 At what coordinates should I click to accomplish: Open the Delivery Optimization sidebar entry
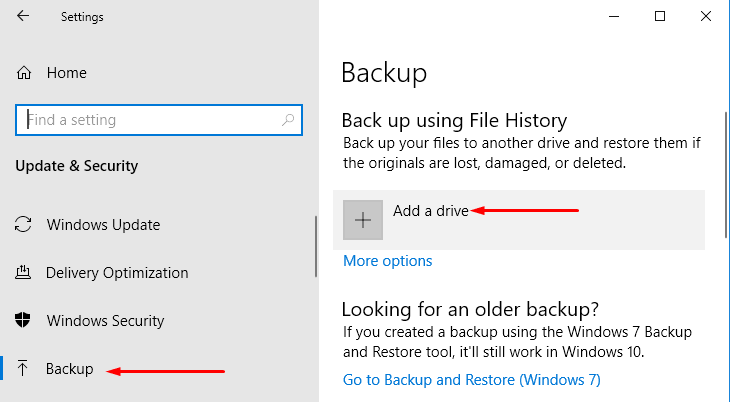pyautogui.click(x=117, y=273)
